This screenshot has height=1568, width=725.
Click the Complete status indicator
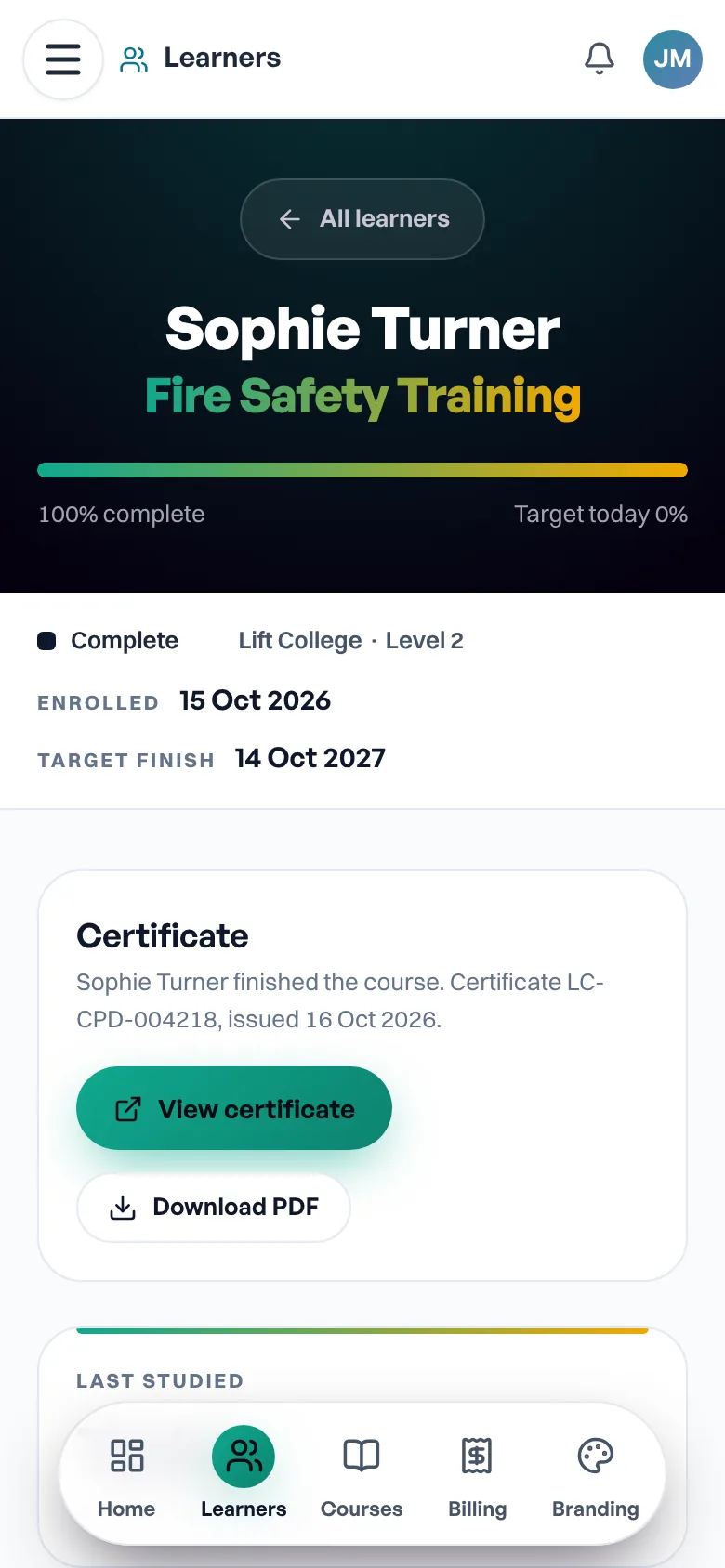click(108, 641)
